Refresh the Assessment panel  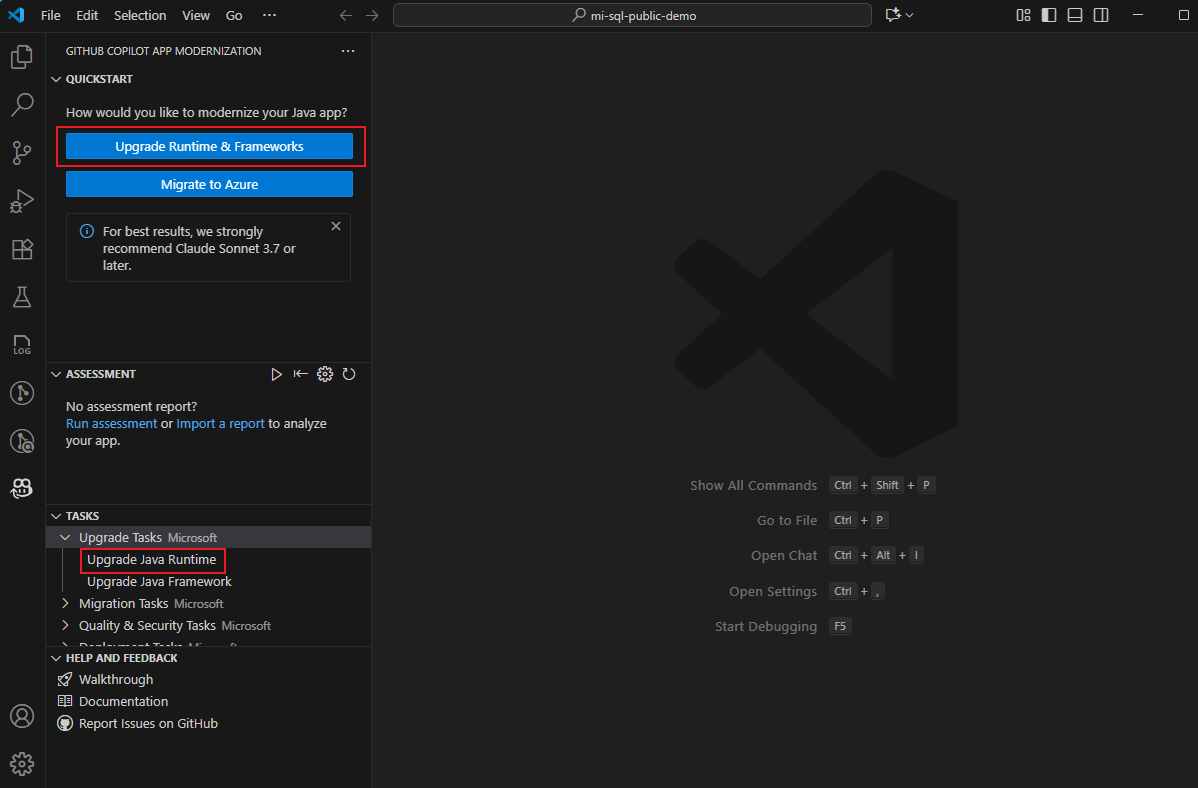[349, 374]
